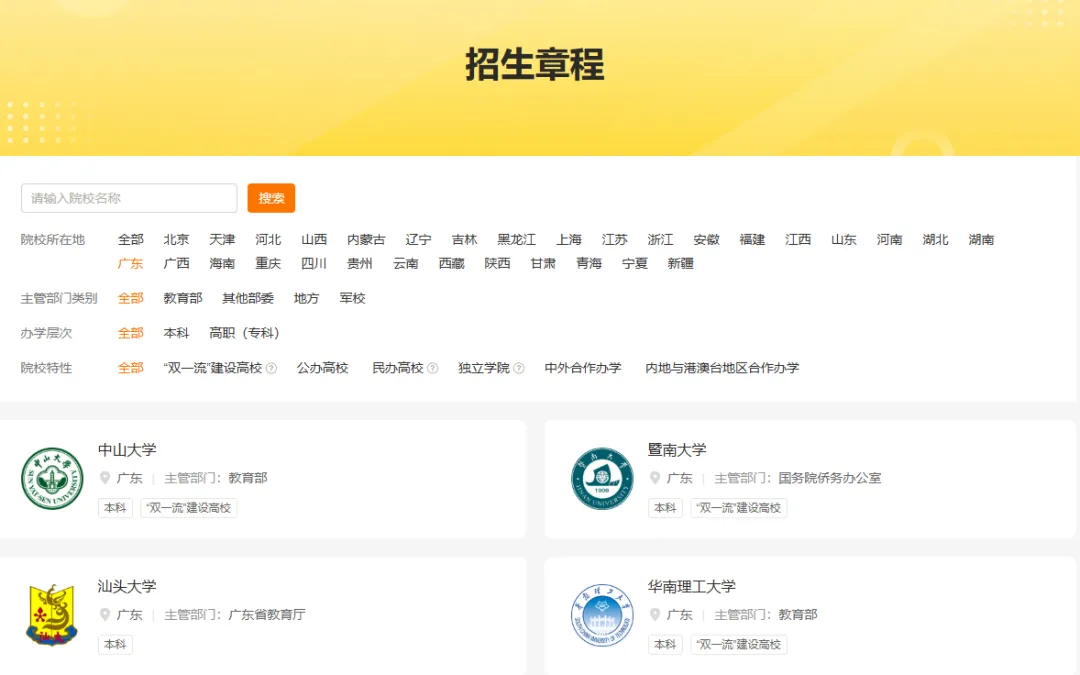The image size is (1080, 675).
Task: Click location pin icon in 汕头大学 card
Action: pyautogui.click(x=105, y=614)
